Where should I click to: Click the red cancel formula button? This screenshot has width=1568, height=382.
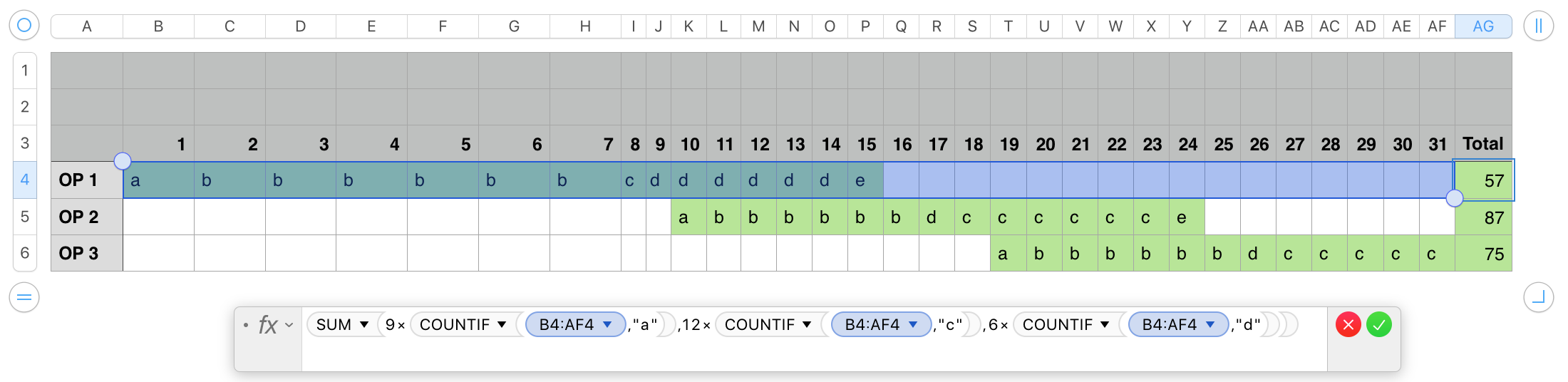click(x=1348, y=325)
